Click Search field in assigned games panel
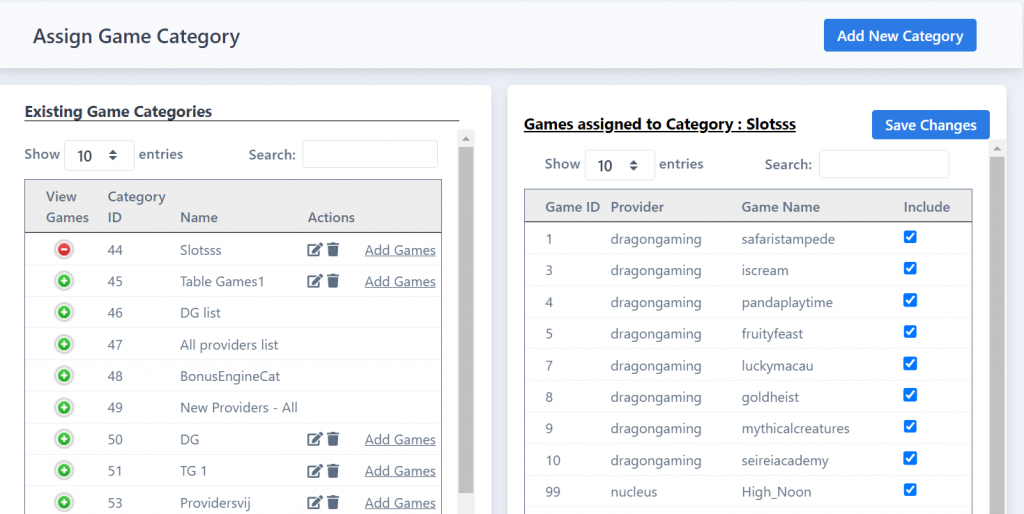The image size is (1024, 514). point(883,165)
